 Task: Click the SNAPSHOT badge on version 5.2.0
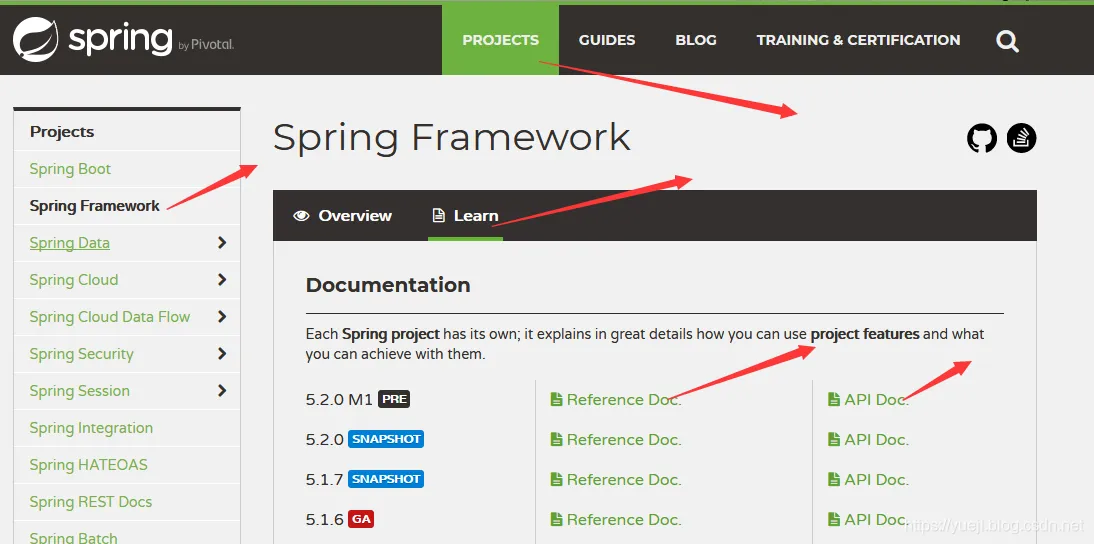386,439
